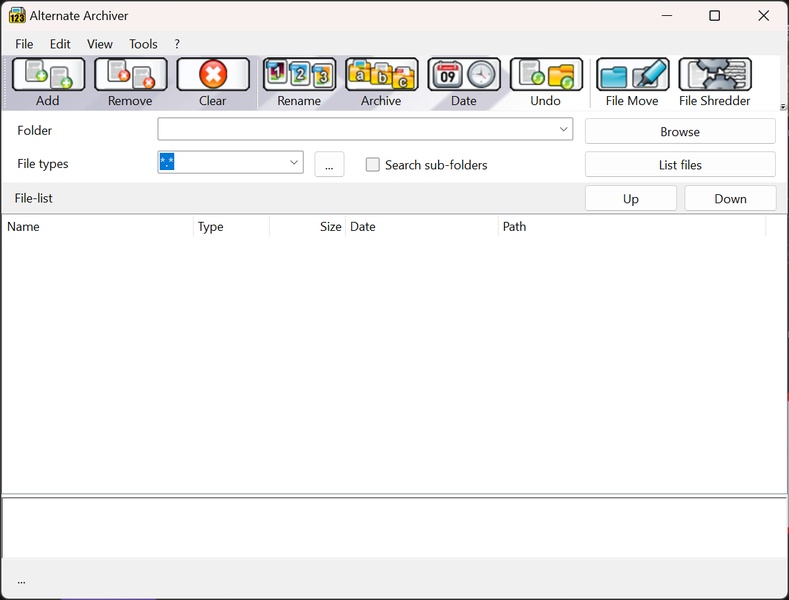Close the Alternate Archiver window
Screen dimensions: 789x600
(x=763, y=16)
